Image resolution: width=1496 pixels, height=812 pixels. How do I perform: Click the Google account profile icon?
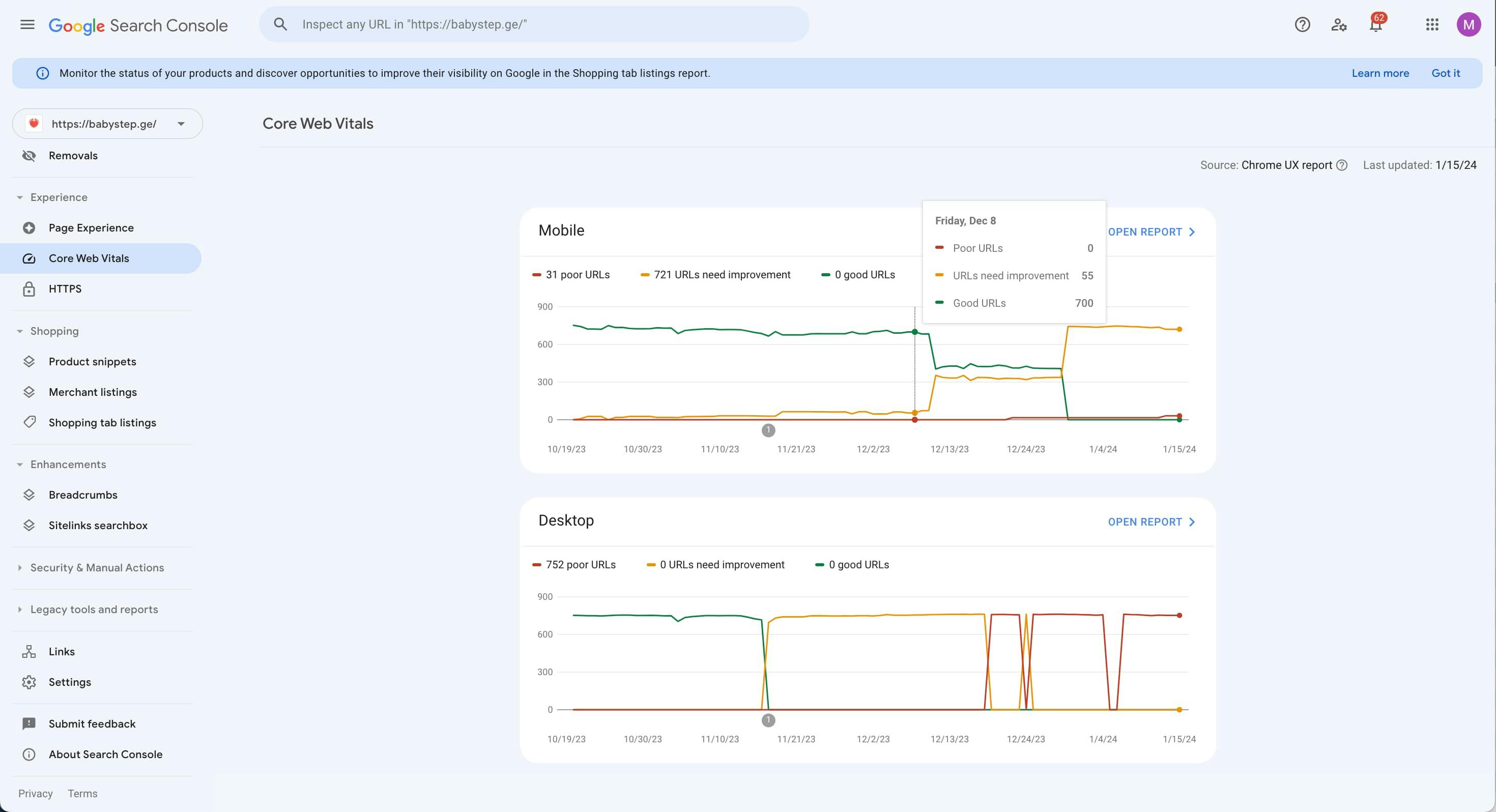click(1468, 24)
